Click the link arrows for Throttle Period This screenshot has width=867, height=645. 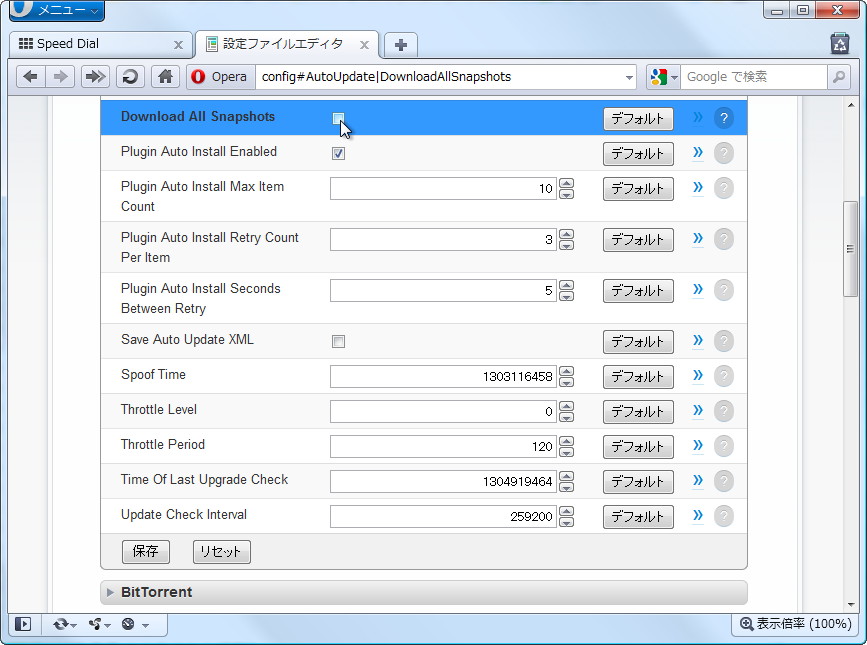click(x=698, y=445)
